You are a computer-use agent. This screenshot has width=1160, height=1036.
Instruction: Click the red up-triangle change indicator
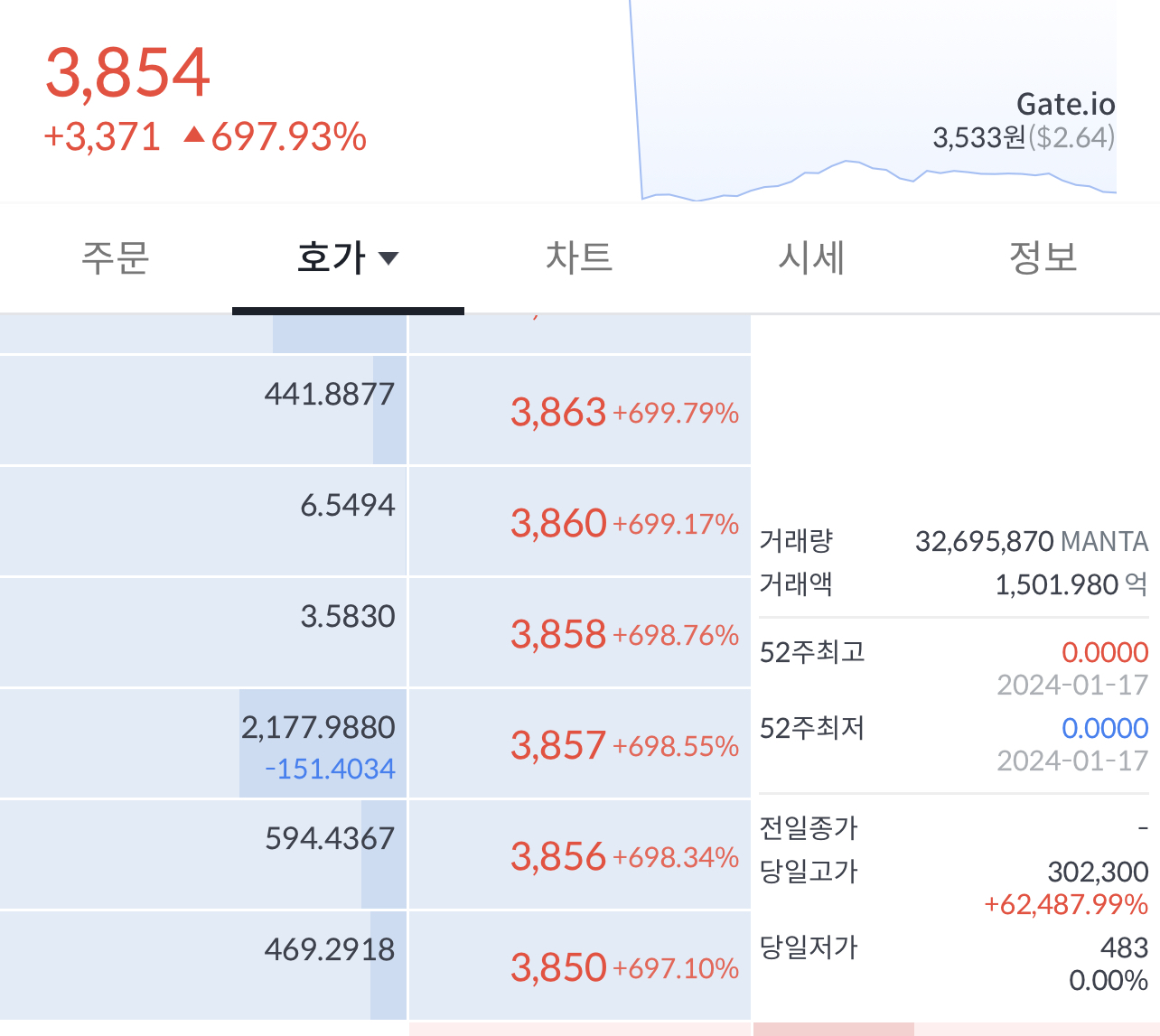[x=193, y=136]
